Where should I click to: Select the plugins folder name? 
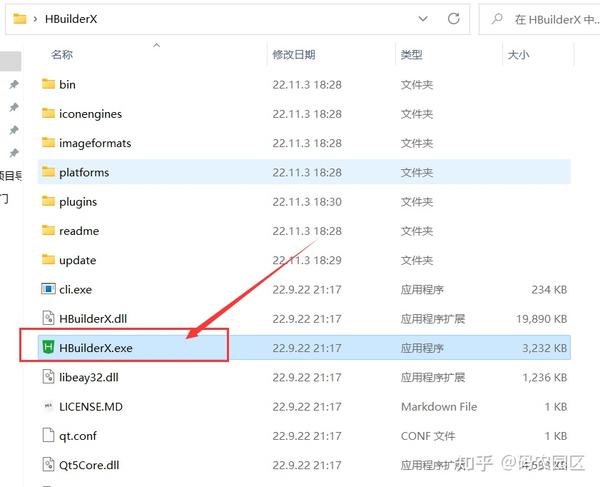click(78, 202)
